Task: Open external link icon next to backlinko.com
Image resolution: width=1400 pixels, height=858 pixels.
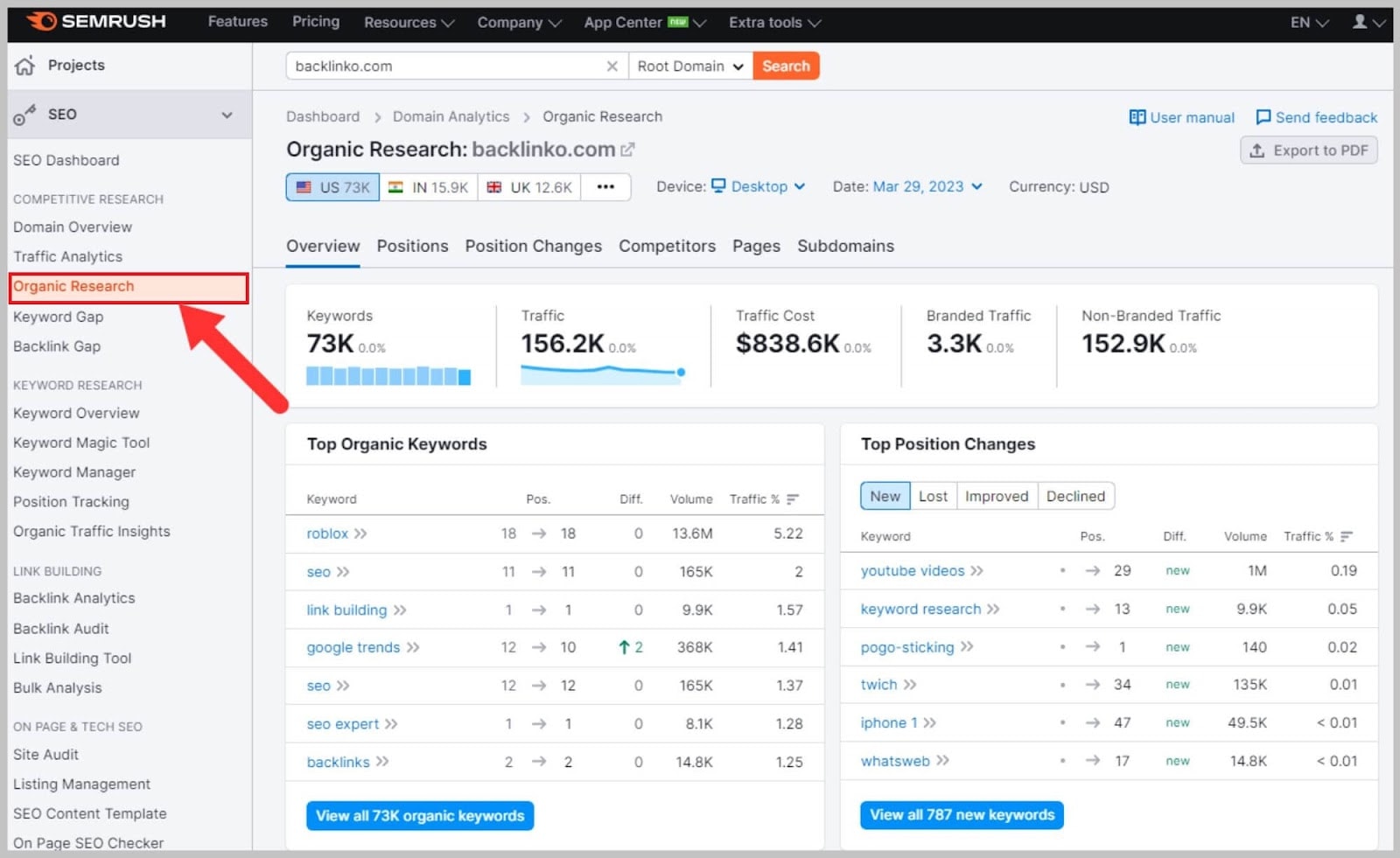Action: click(627, 150)
